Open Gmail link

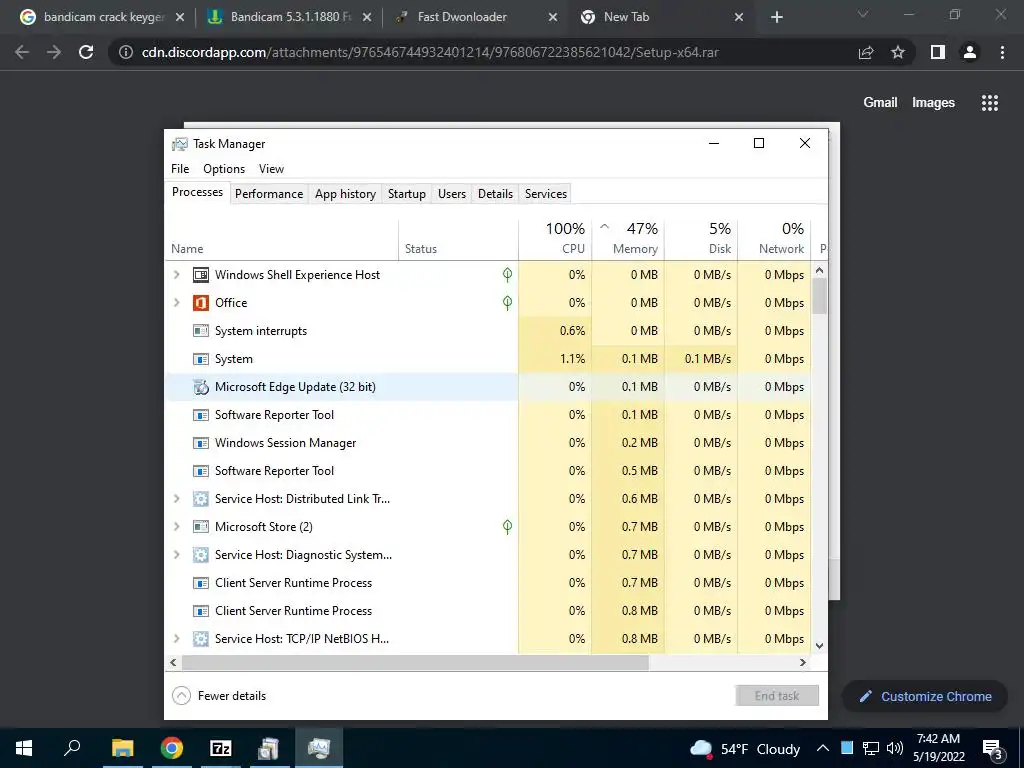click(880, 103)
